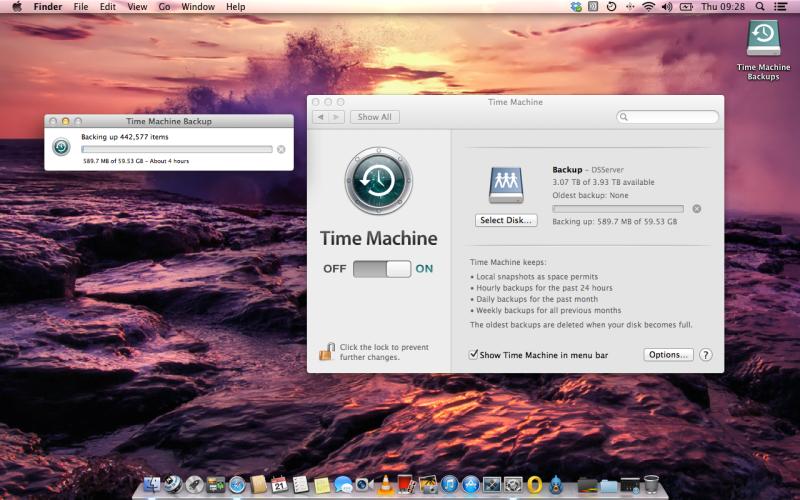Click the forward arrow in preferences toolbar

point(336,117)
